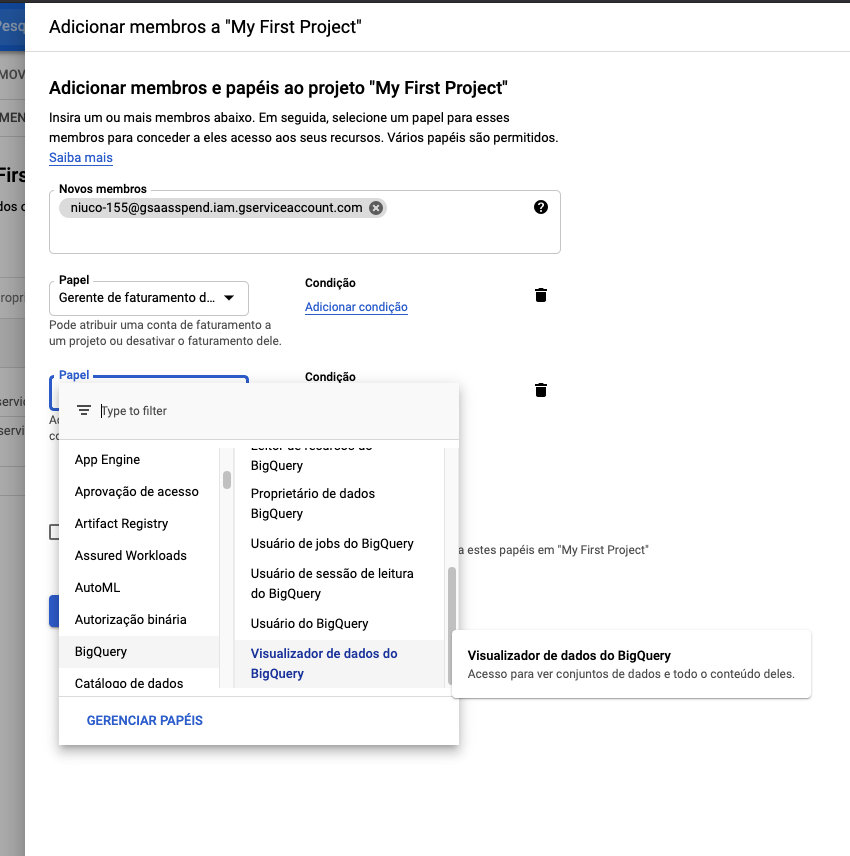Select Assured Workloads category

click(139, 556)
